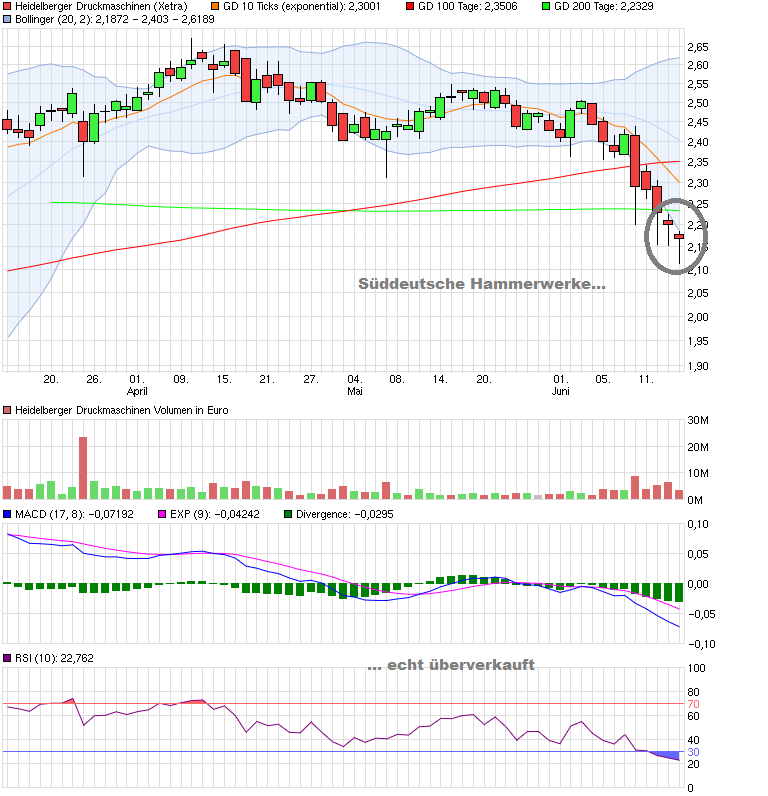Click the '01. April' date axis label
Screen dimensions: 768x796
(x=137, y=385)
